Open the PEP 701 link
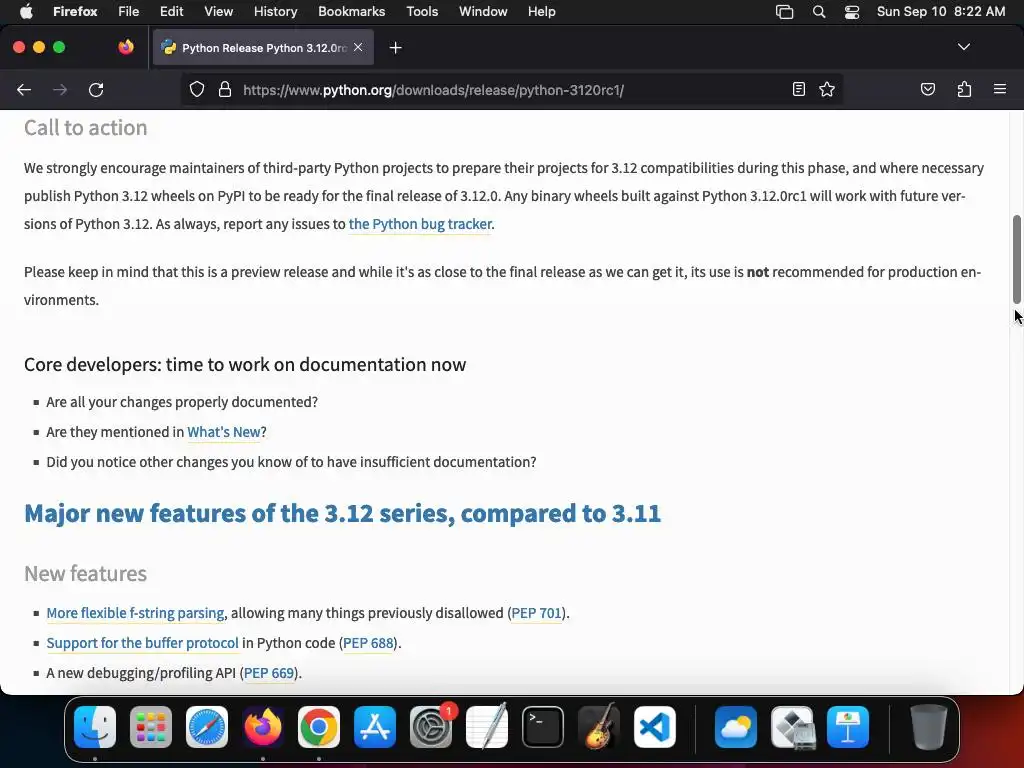Viewport: 1024px width, 768px height. (536, 613)
